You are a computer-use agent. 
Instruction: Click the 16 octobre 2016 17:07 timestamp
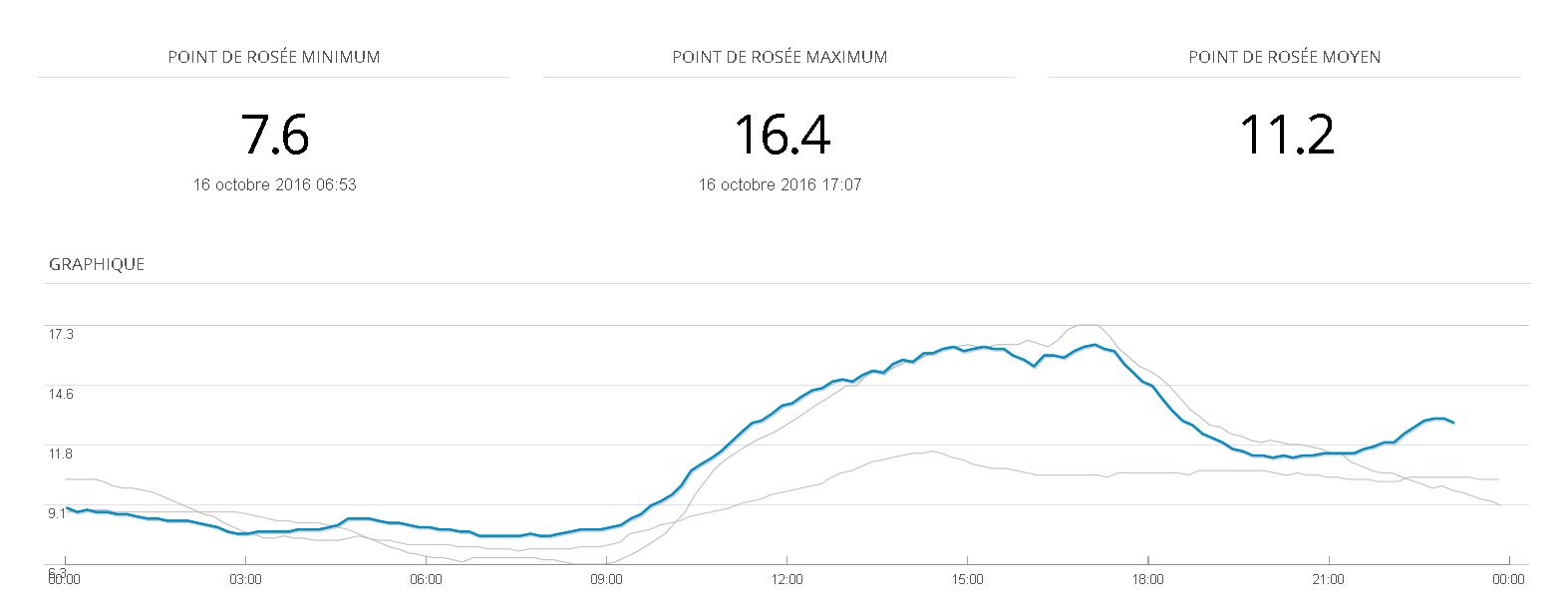pos(780,185)
